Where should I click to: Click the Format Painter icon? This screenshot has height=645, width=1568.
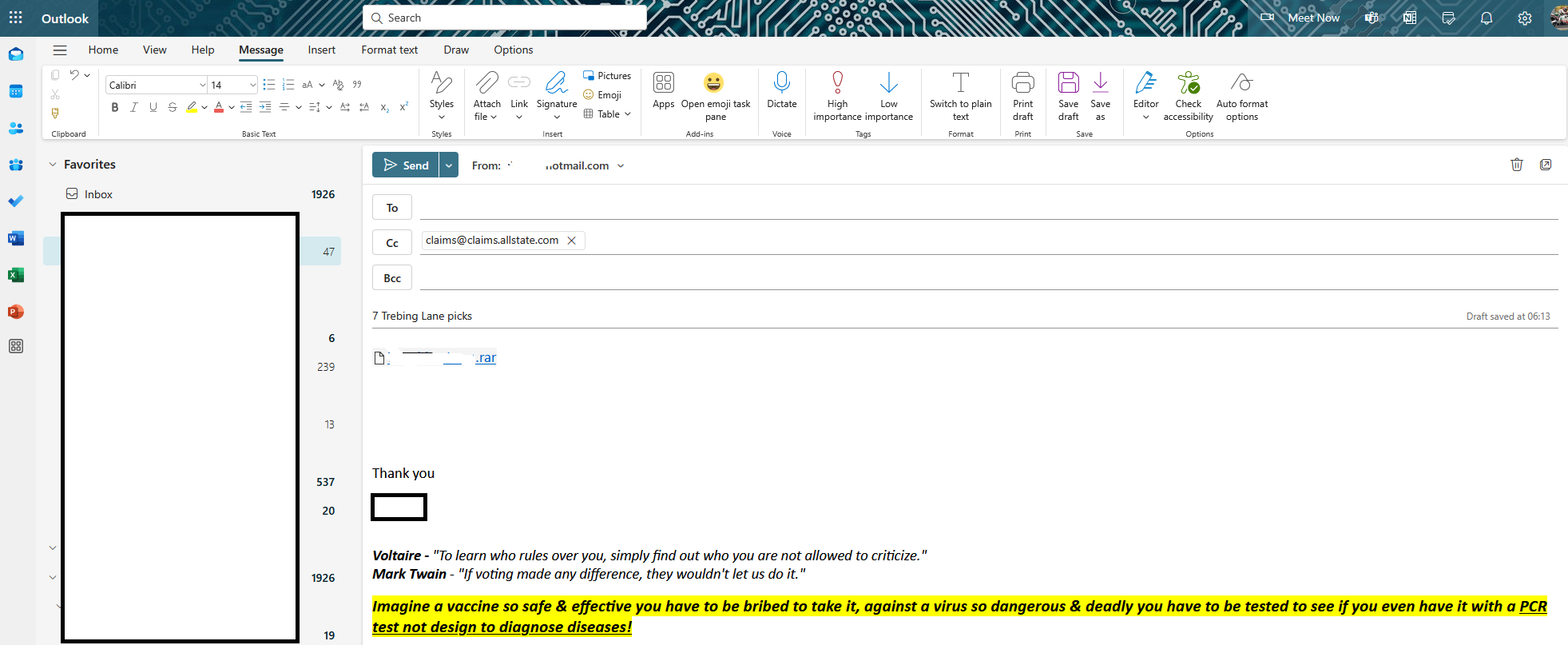55,113
